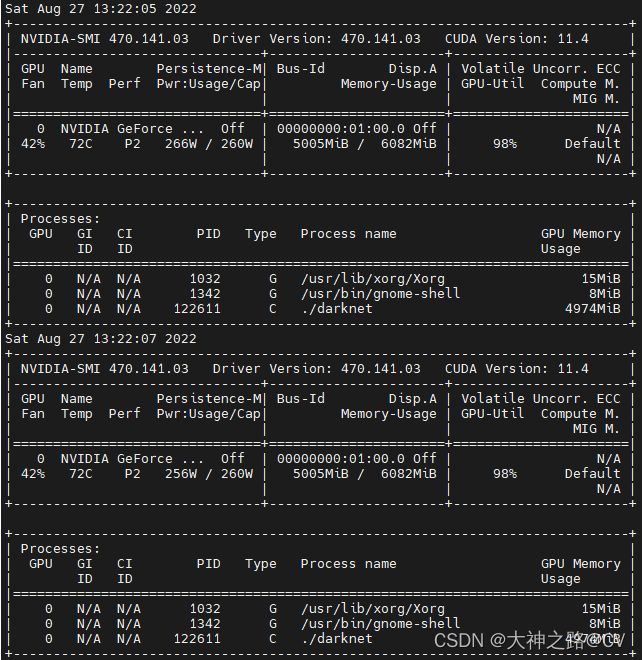This screenshot has height=660, width=642.
Task: Click Default compute mode in the 13:22:07 output
Action: point(592,474)
